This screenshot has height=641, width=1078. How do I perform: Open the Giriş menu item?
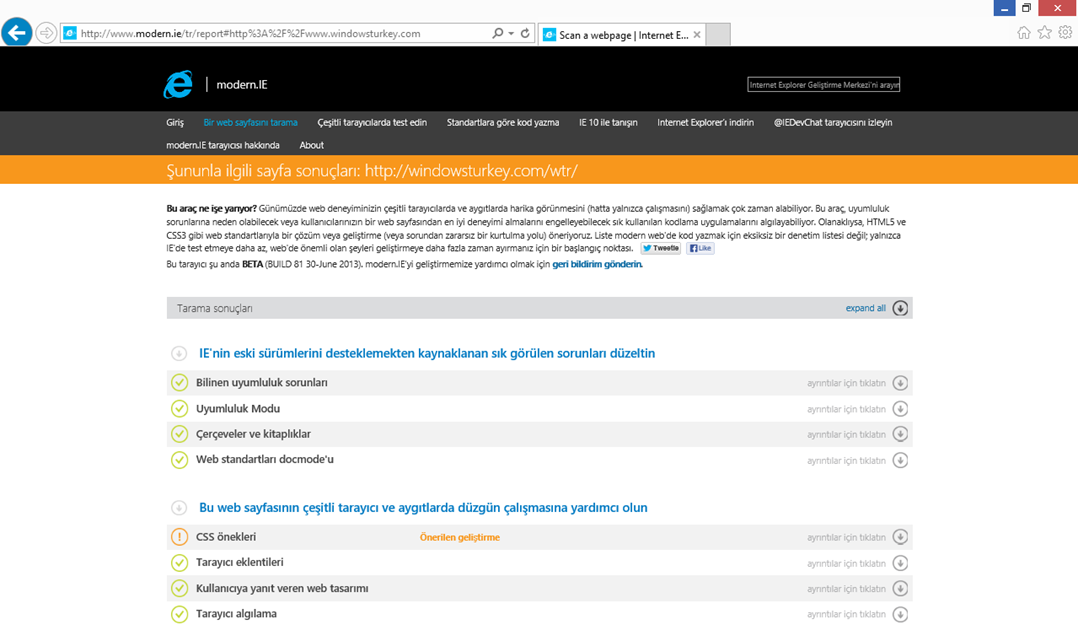click(x=175, y=122)
